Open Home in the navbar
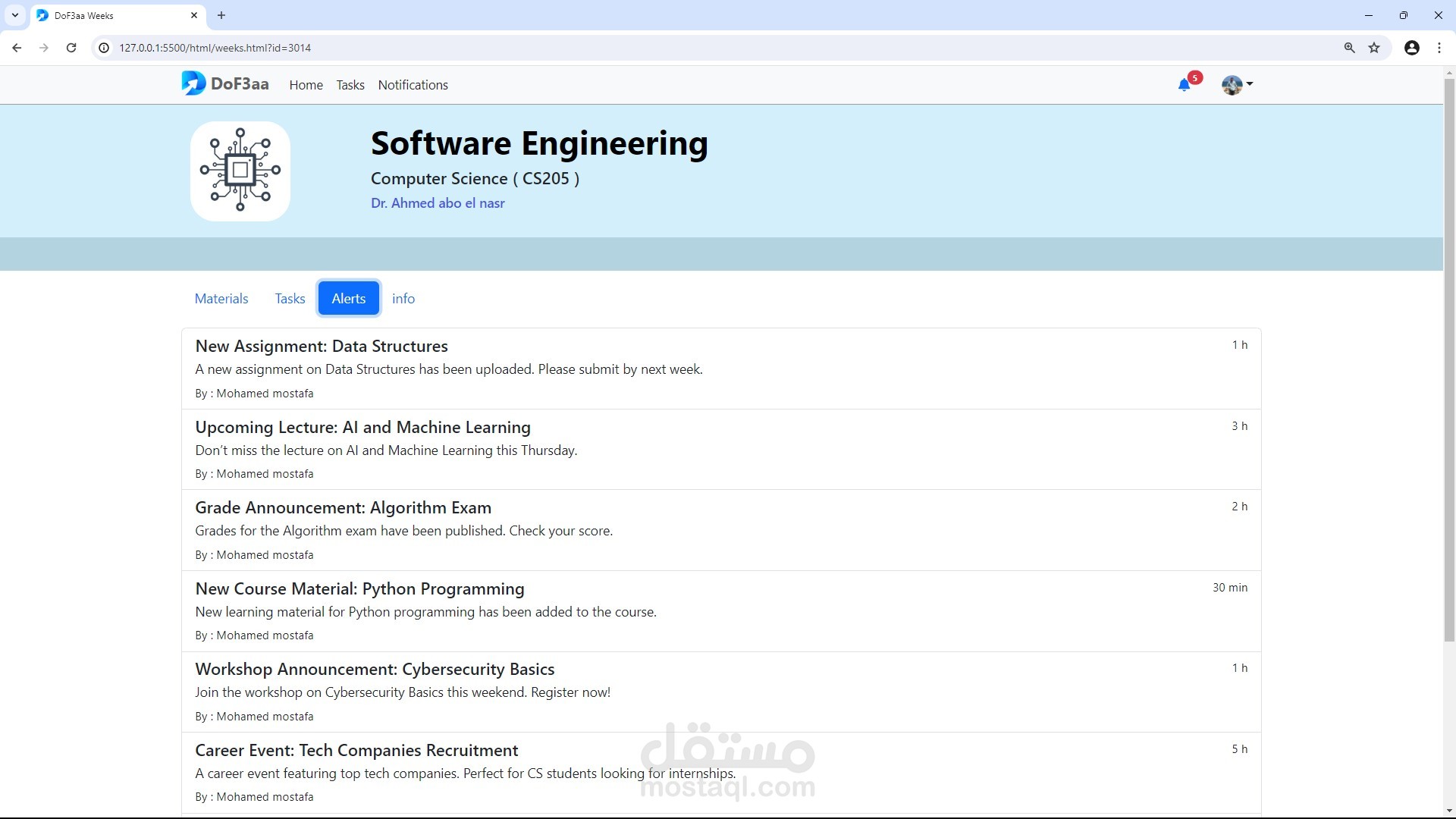 click(306, 85)
